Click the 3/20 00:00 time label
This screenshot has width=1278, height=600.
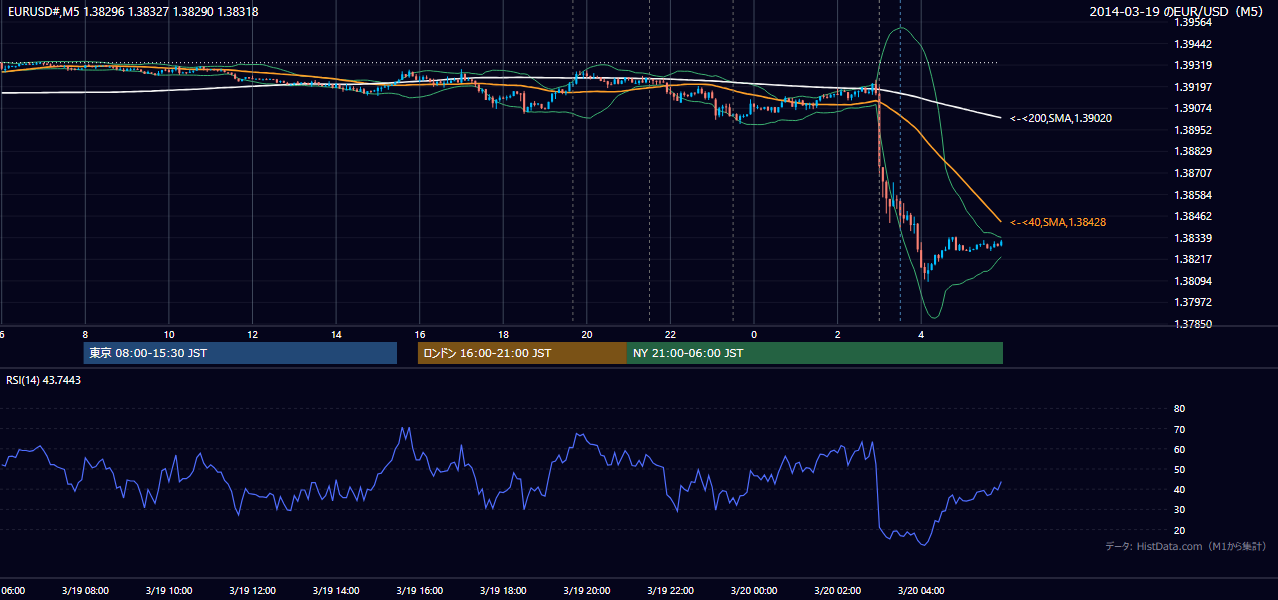tap(754, 591)
